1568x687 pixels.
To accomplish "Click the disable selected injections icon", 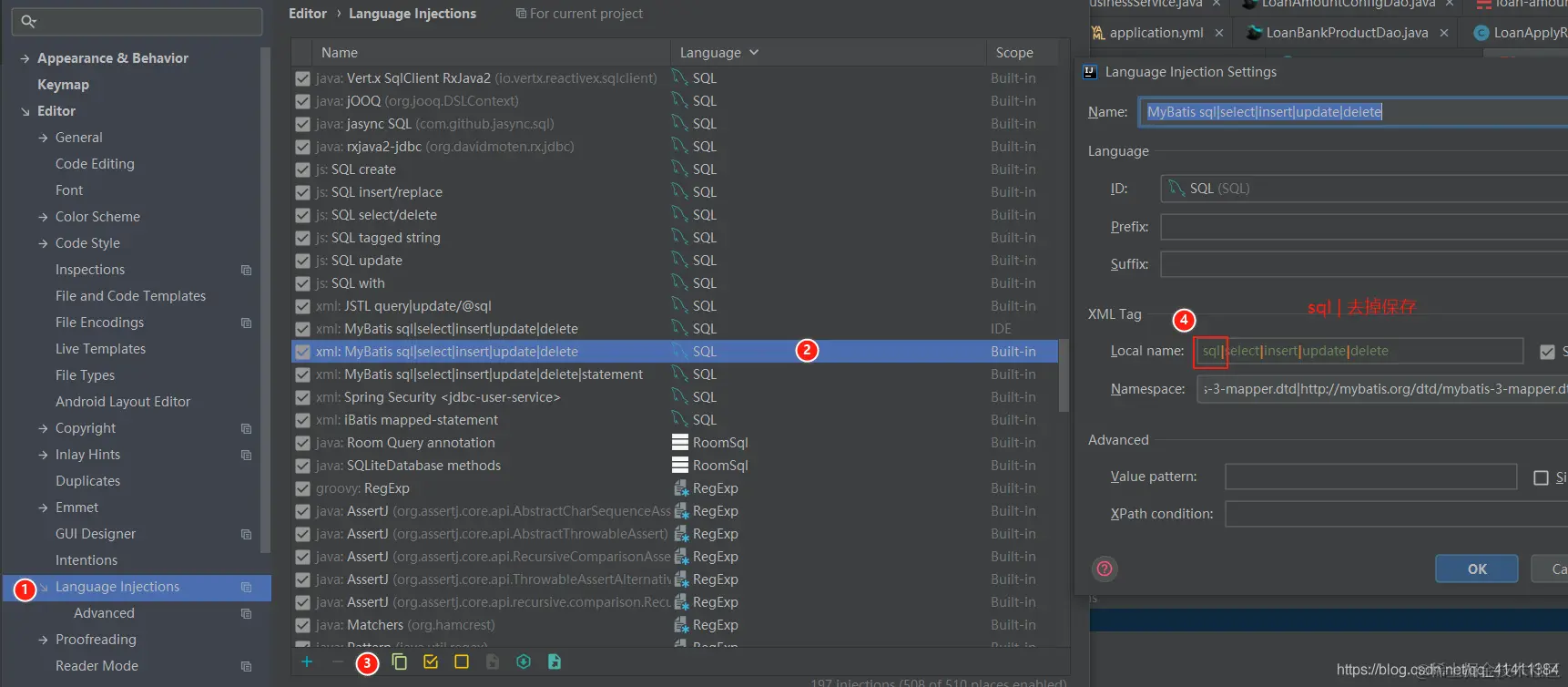I will [462, 661].
